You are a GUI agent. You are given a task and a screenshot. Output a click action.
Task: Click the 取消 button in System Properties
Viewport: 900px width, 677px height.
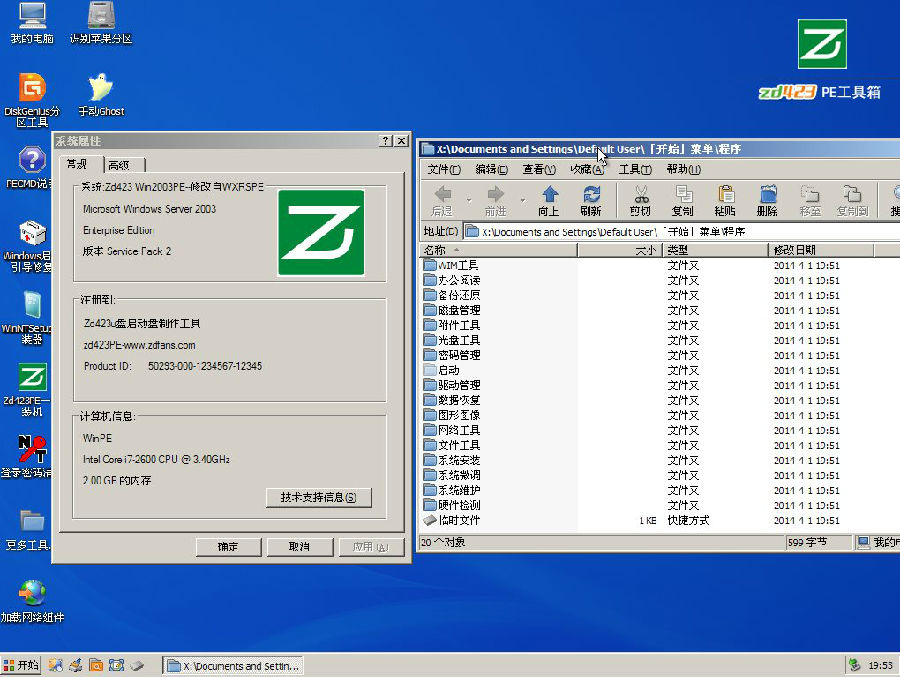pos(298,547)
